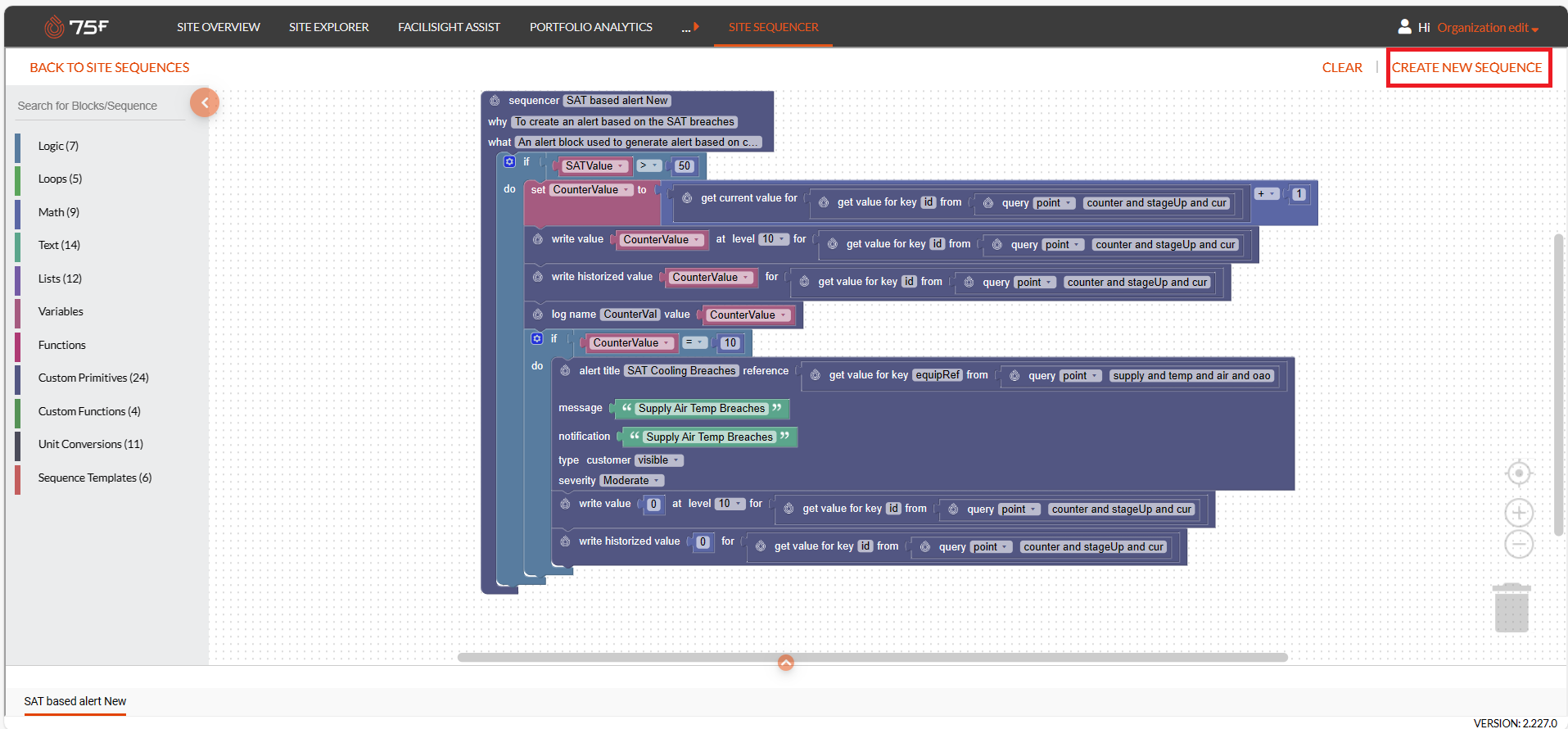This screenshot has width=1568, height=729.
Task: Click the sequencer block gear icon
Action: [x=495, y=101]
